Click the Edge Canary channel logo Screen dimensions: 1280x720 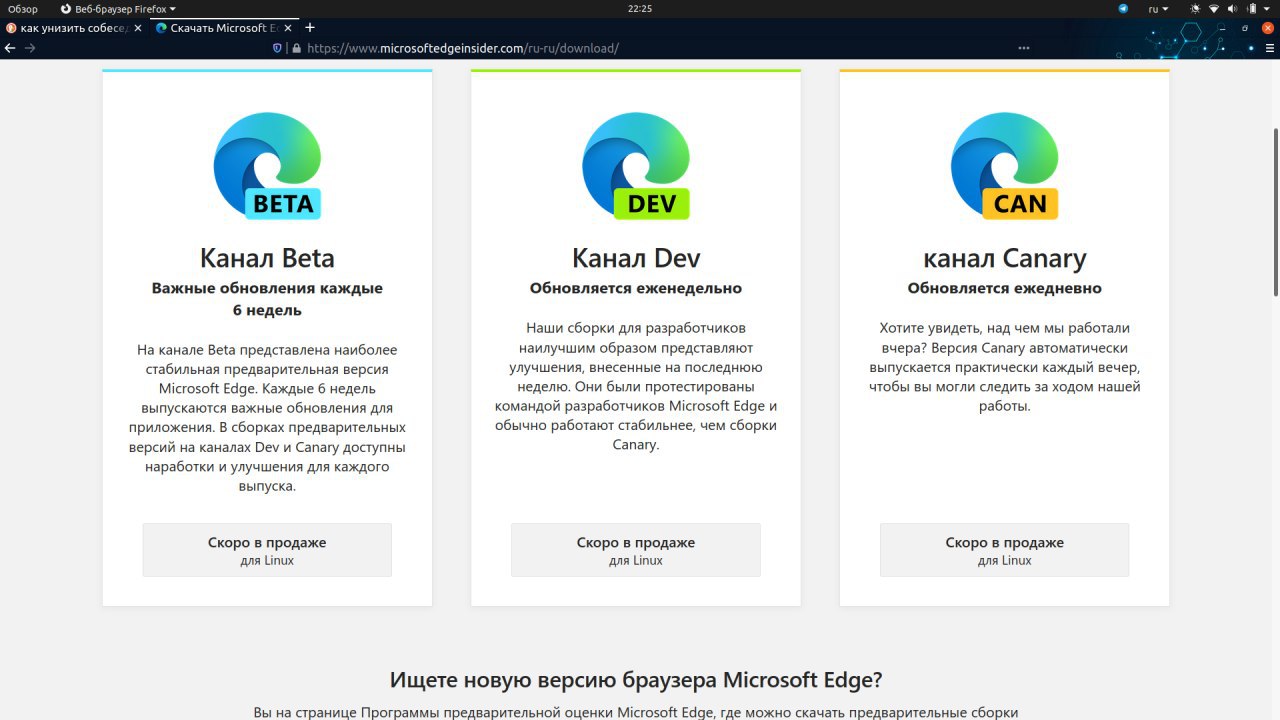point(1004,166)
